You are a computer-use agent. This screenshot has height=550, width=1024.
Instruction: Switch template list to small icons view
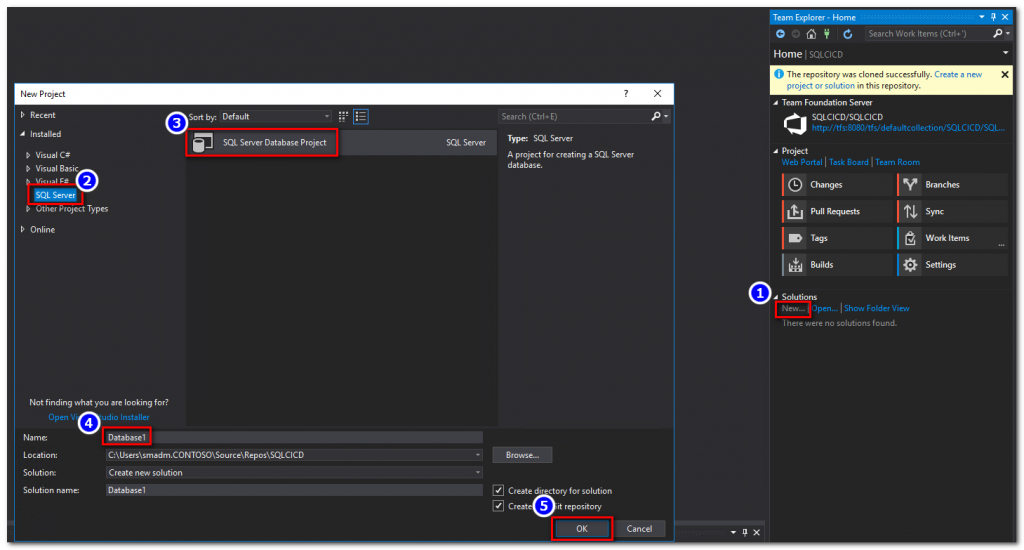[x=343, y=116]
